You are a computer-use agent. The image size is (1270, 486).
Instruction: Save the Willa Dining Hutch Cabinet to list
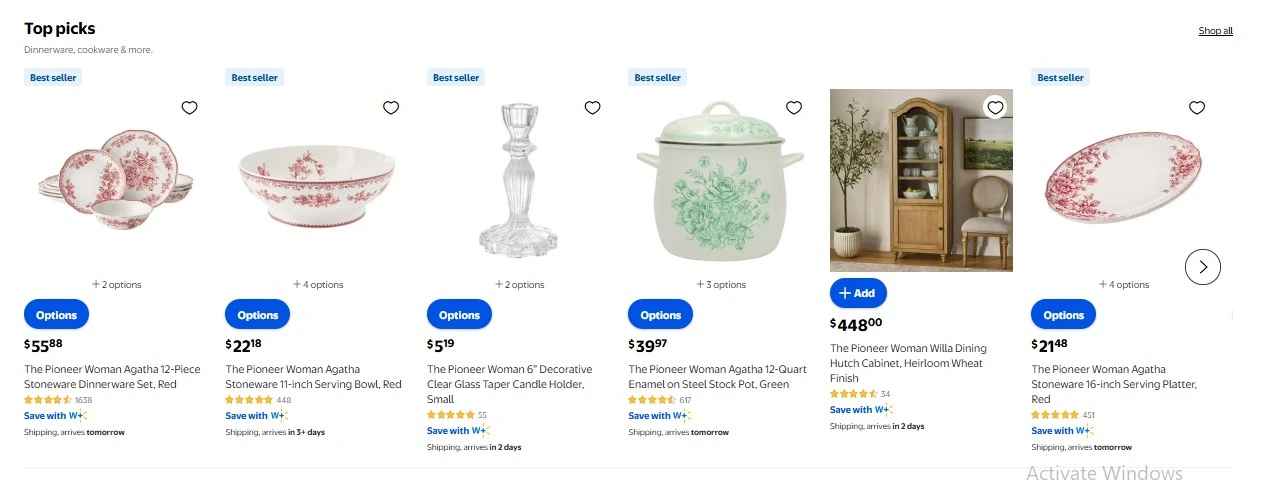pyautogui.click(x=994, y=107)
